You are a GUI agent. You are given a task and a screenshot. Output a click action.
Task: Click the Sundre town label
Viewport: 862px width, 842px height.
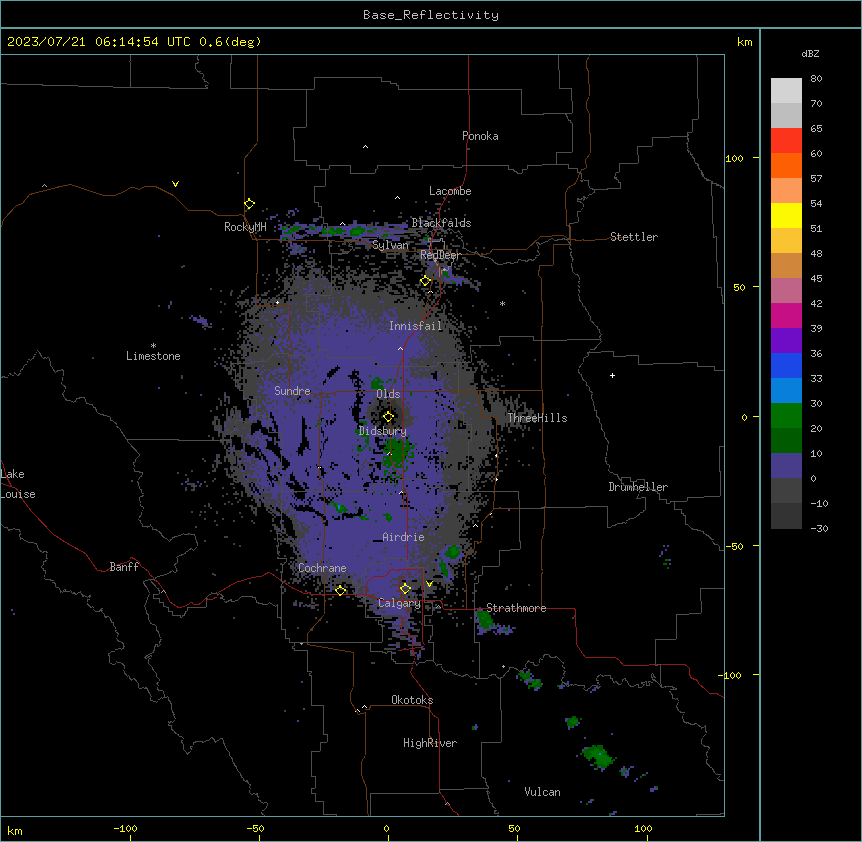coord(292,391)
